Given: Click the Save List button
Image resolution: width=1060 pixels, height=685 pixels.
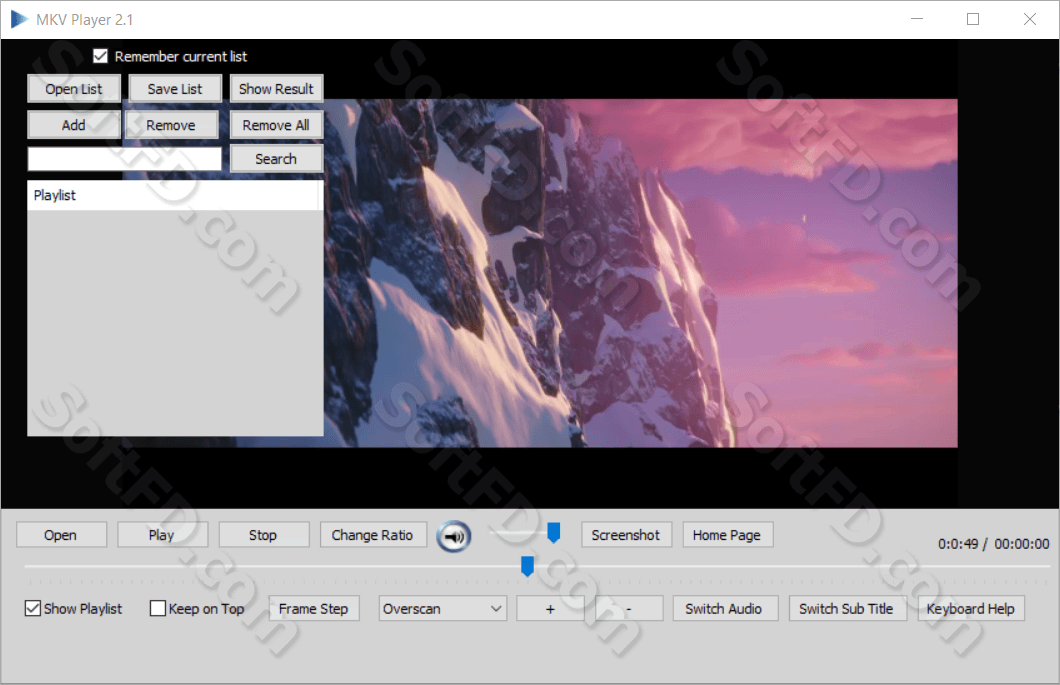Looking at the screenshot, I should [x=175, y=89].
